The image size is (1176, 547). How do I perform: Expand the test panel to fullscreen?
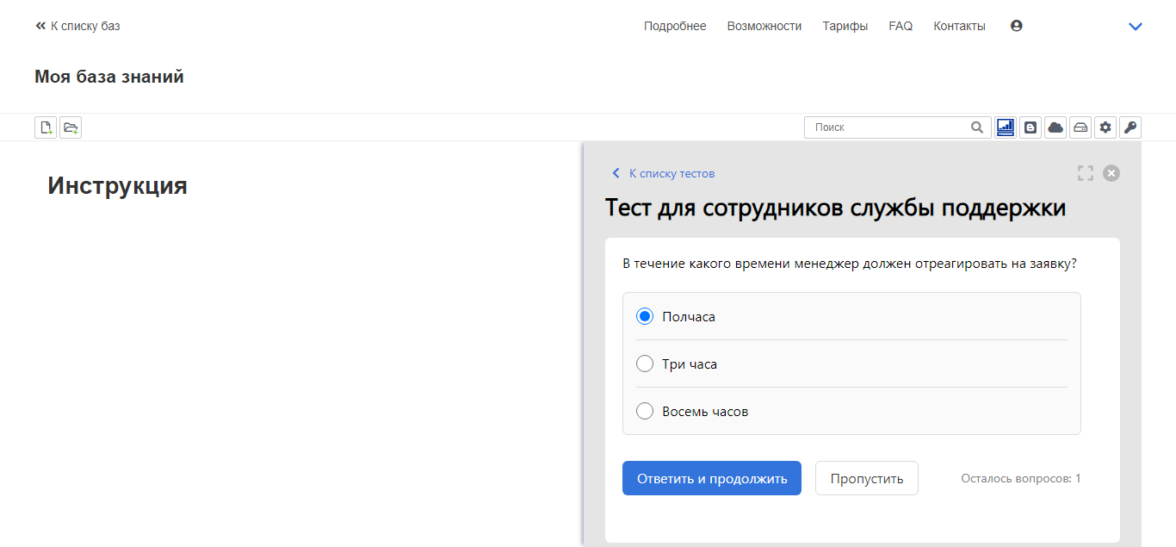coord(1085,173)
